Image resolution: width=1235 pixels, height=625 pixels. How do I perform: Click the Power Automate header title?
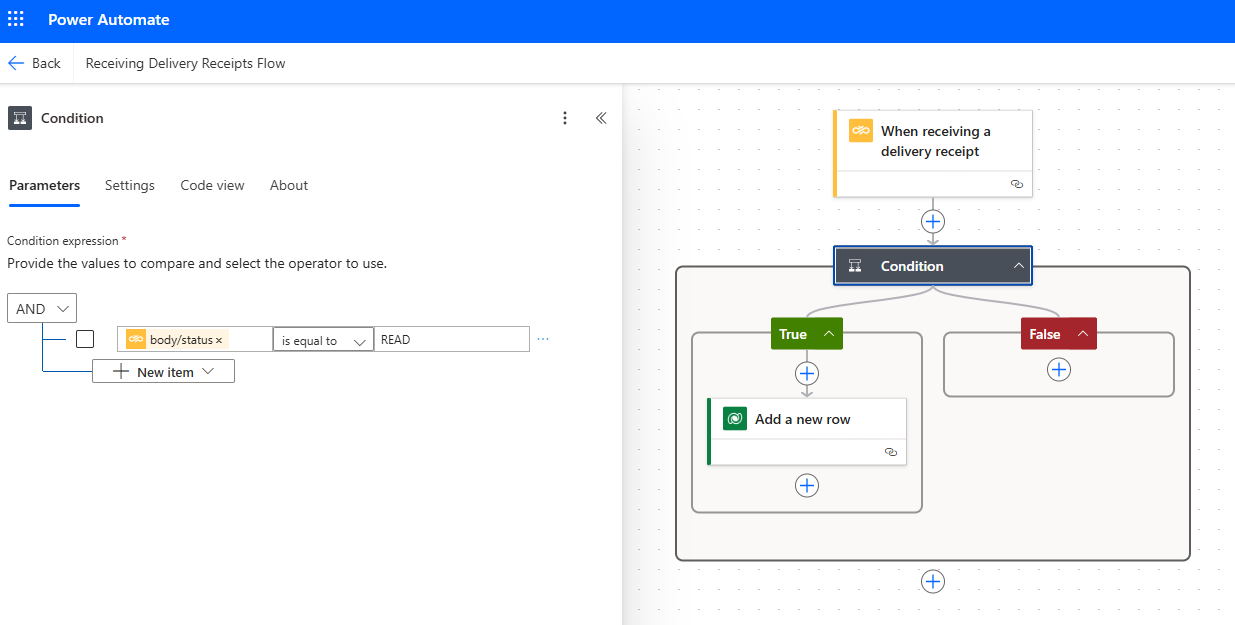tap(109, 20)
